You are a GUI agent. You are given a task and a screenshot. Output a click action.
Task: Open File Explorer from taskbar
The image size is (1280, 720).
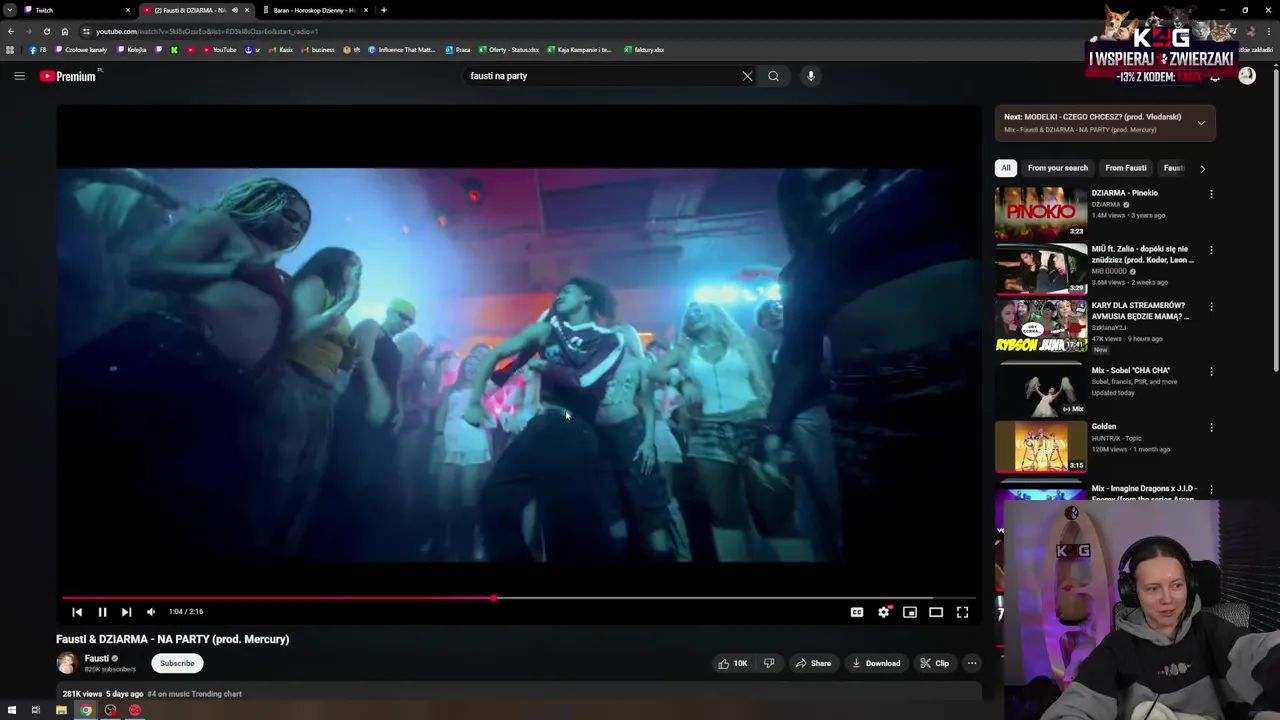[61, 710]
